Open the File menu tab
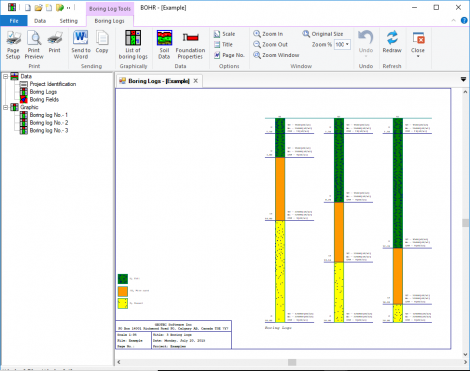470x371 pixels. (x=14, y=21)
